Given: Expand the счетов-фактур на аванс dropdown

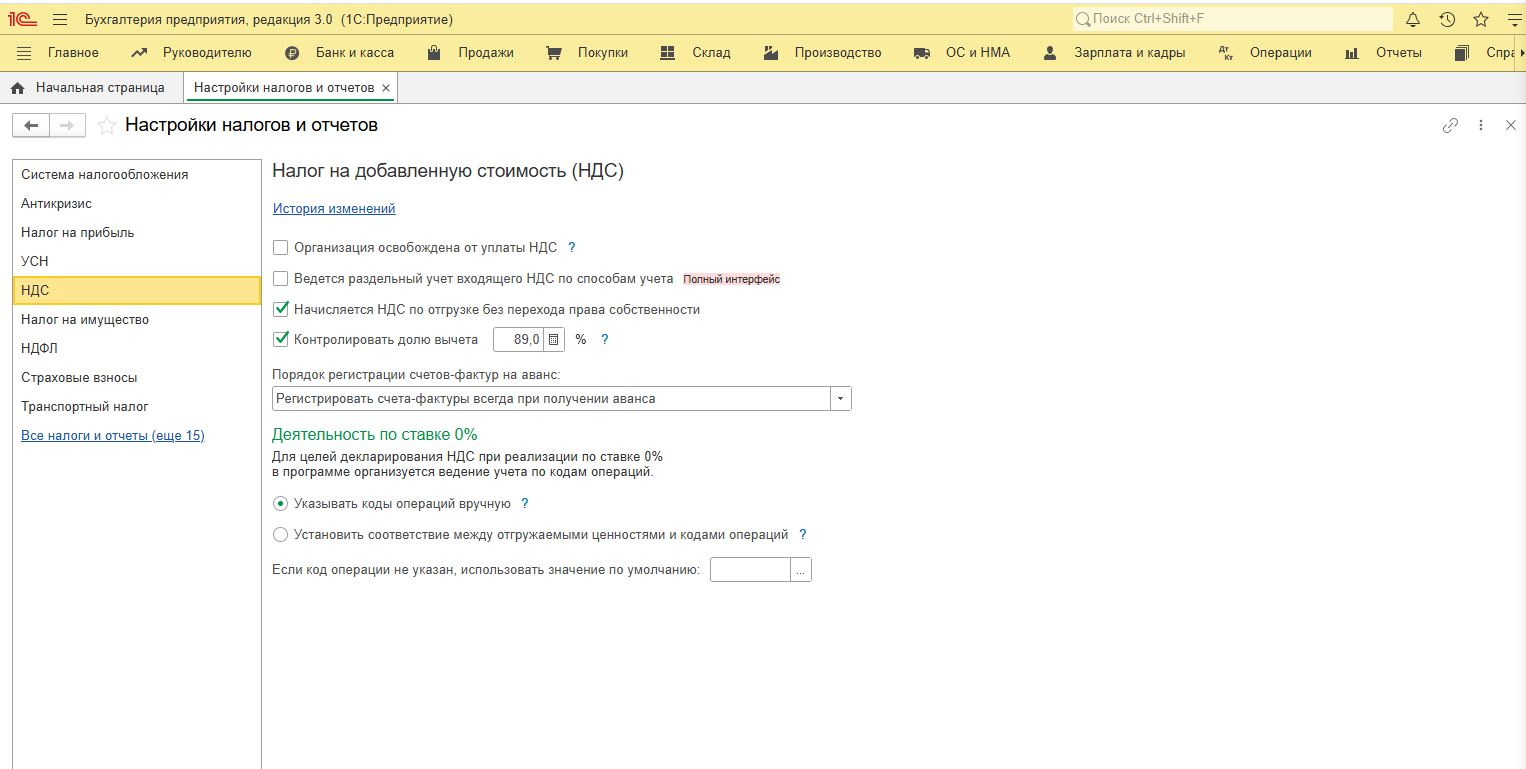Looking at the screenshot, I should click(x=840, y=399).
